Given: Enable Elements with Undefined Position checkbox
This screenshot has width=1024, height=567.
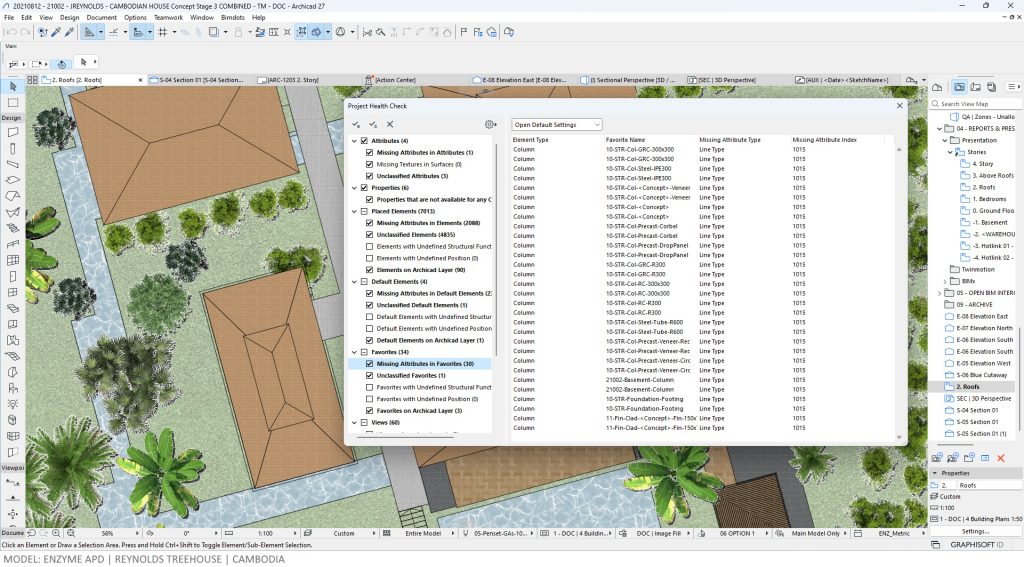Looking at the screenshot, I should coord(369,258).
